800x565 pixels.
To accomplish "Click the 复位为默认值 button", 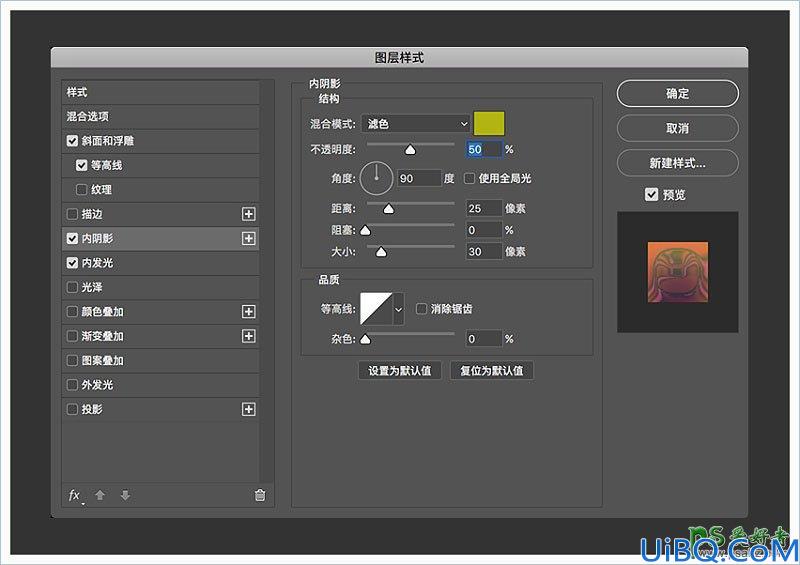I will pyautogui.click(x=492, y=371).
